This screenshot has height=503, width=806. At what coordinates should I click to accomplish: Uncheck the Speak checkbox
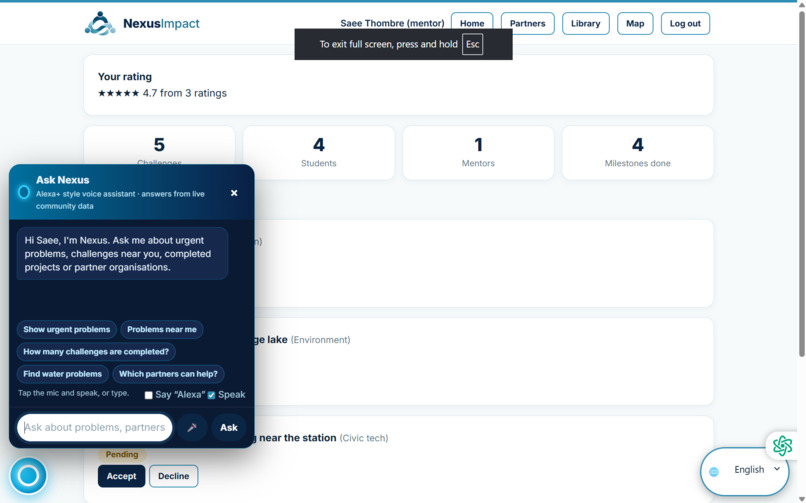click(x=211, y=395)
